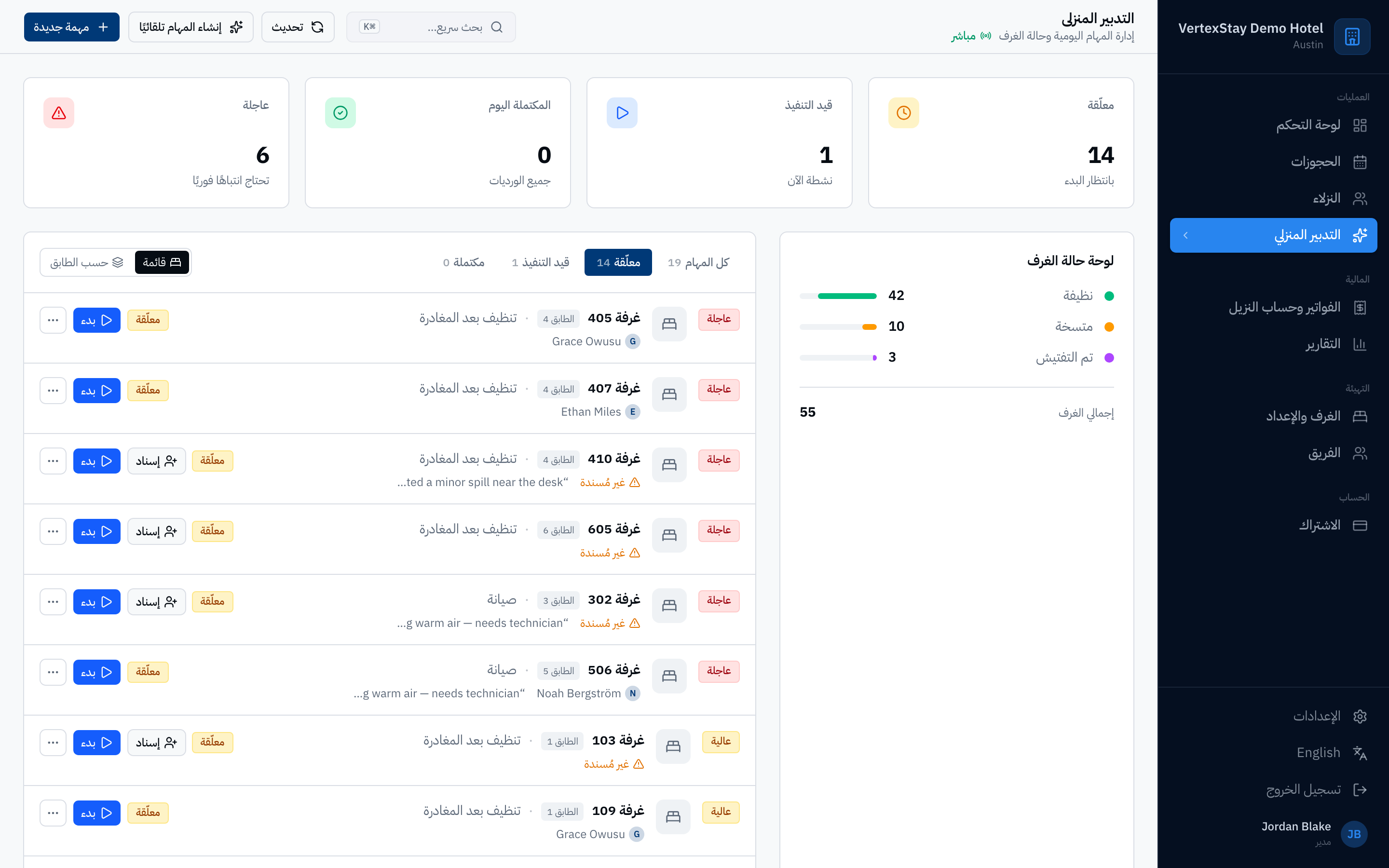Open more options for room 405
This screenshot has height=868, width=1389.
pos(54,320)
